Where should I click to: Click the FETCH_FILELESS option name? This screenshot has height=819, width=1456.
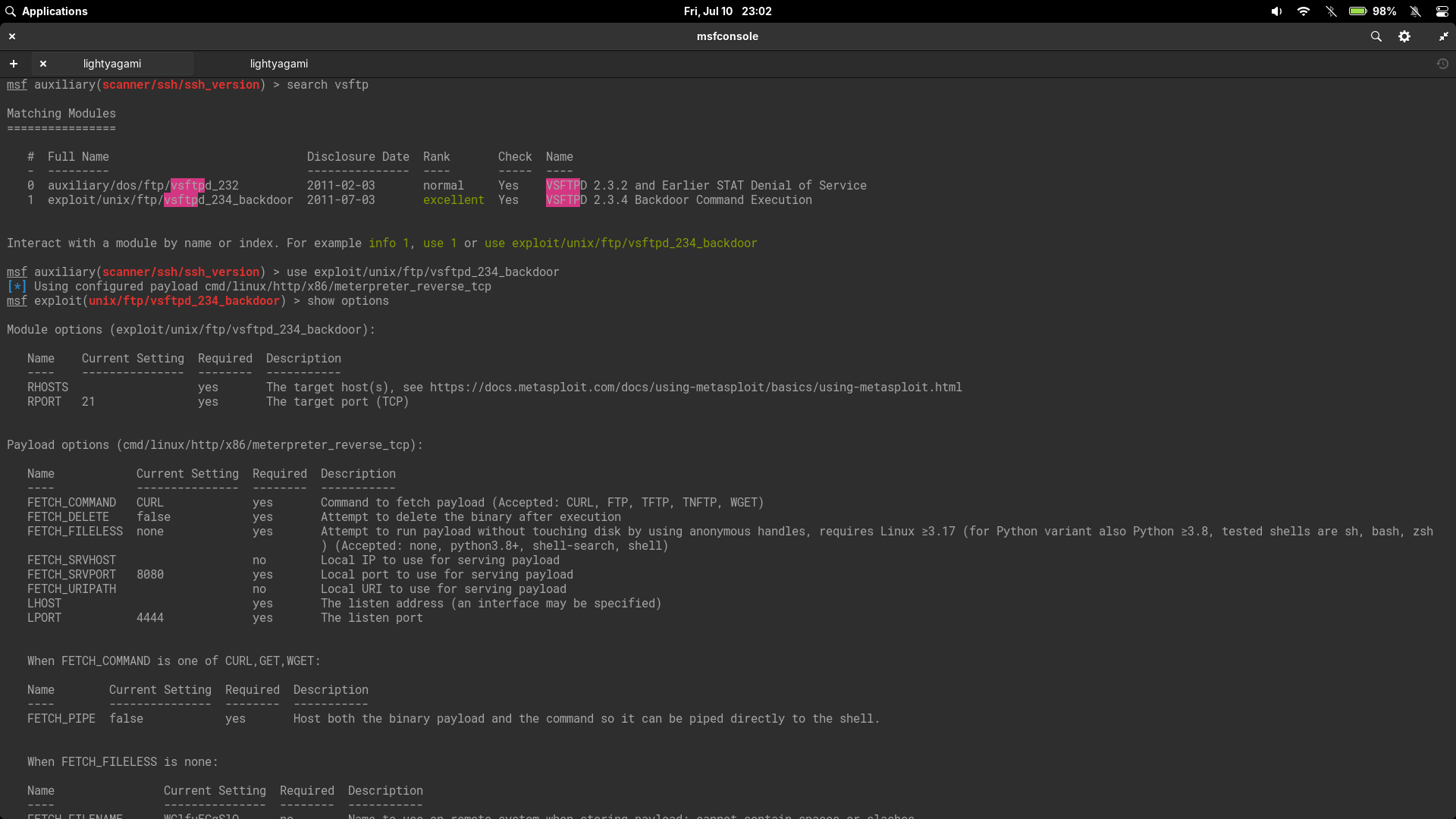click(x=75, y=532)
